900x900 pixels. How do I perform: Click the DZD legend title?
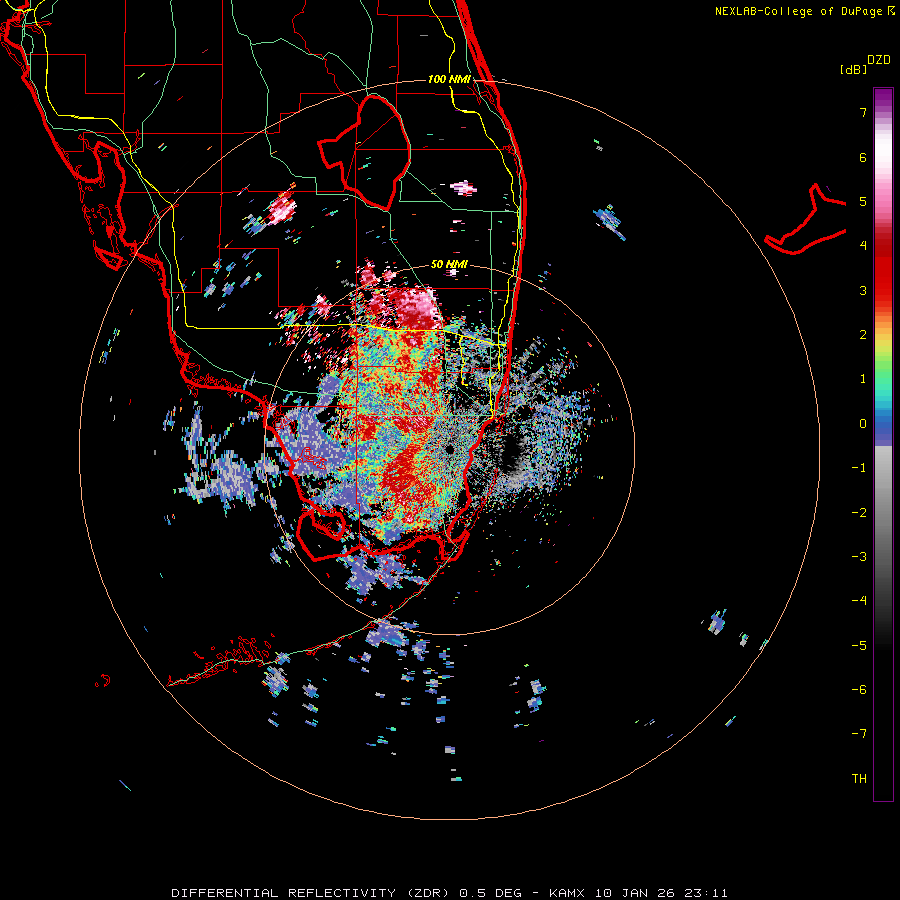(879, 60)
